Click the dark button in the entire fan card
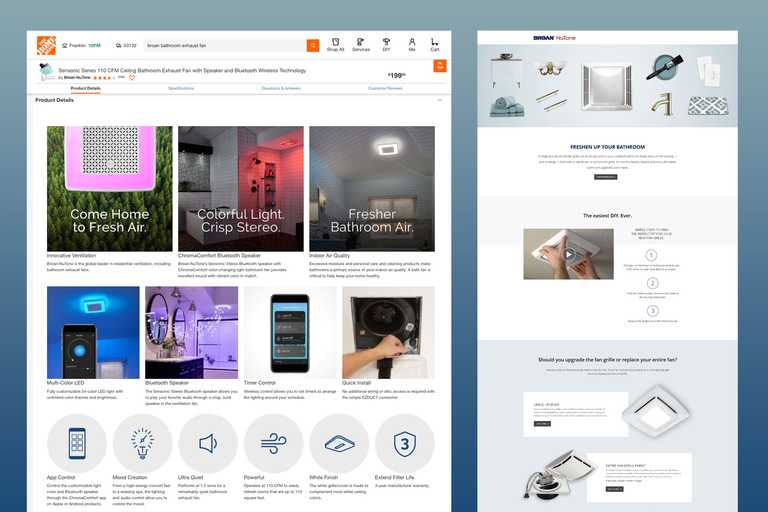768x512 pixels. pyautogui.click(x=614, y=489)
